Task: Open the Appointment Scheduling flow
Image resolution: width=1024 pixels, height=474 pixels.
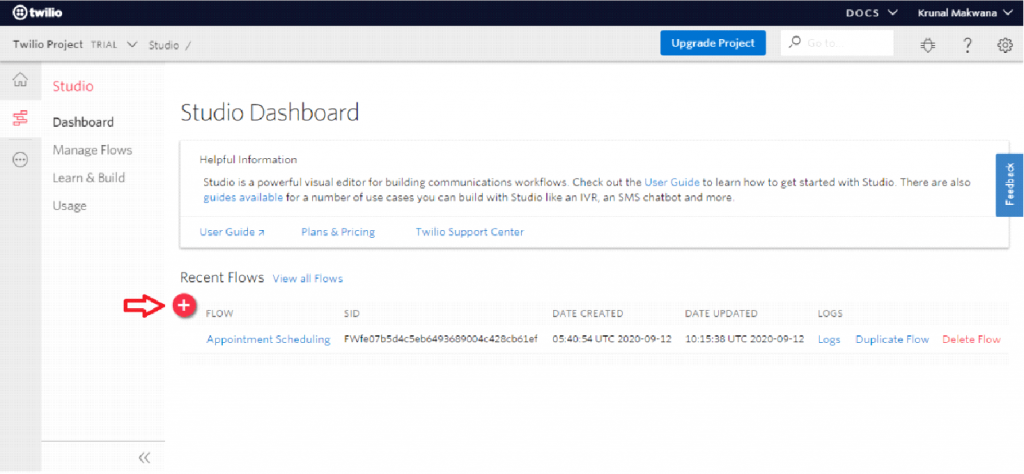Action: point(268,340)
